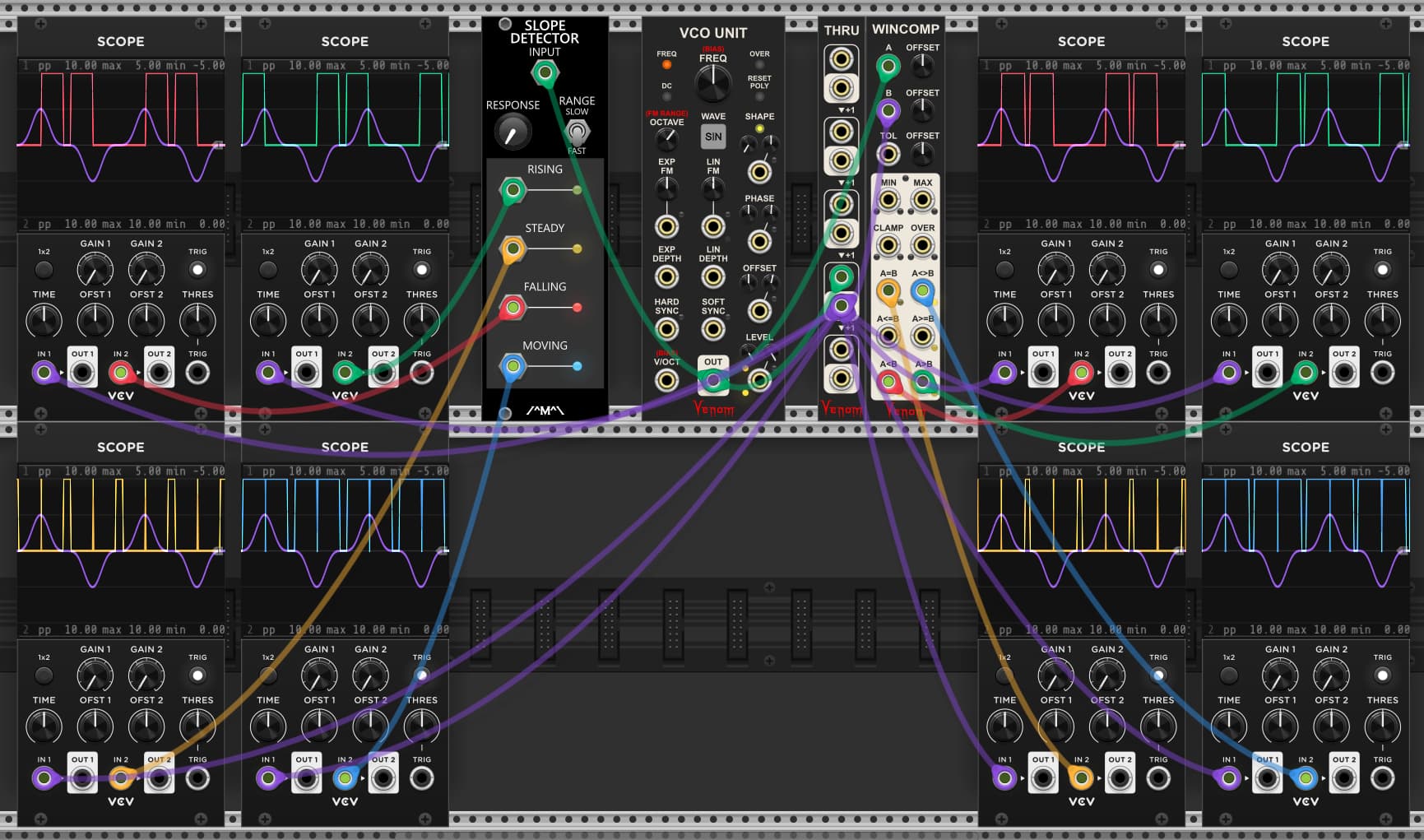Toggle the RESET POLY button on VCO Unit

tap(759, 97)
